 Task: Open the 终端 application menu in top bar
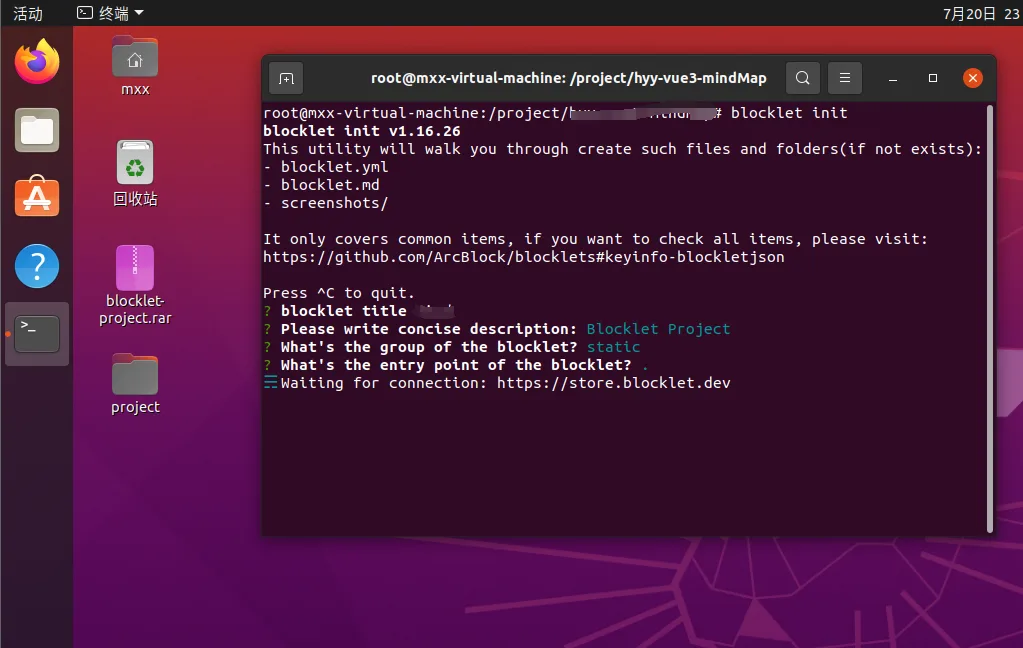pos(110,13)
